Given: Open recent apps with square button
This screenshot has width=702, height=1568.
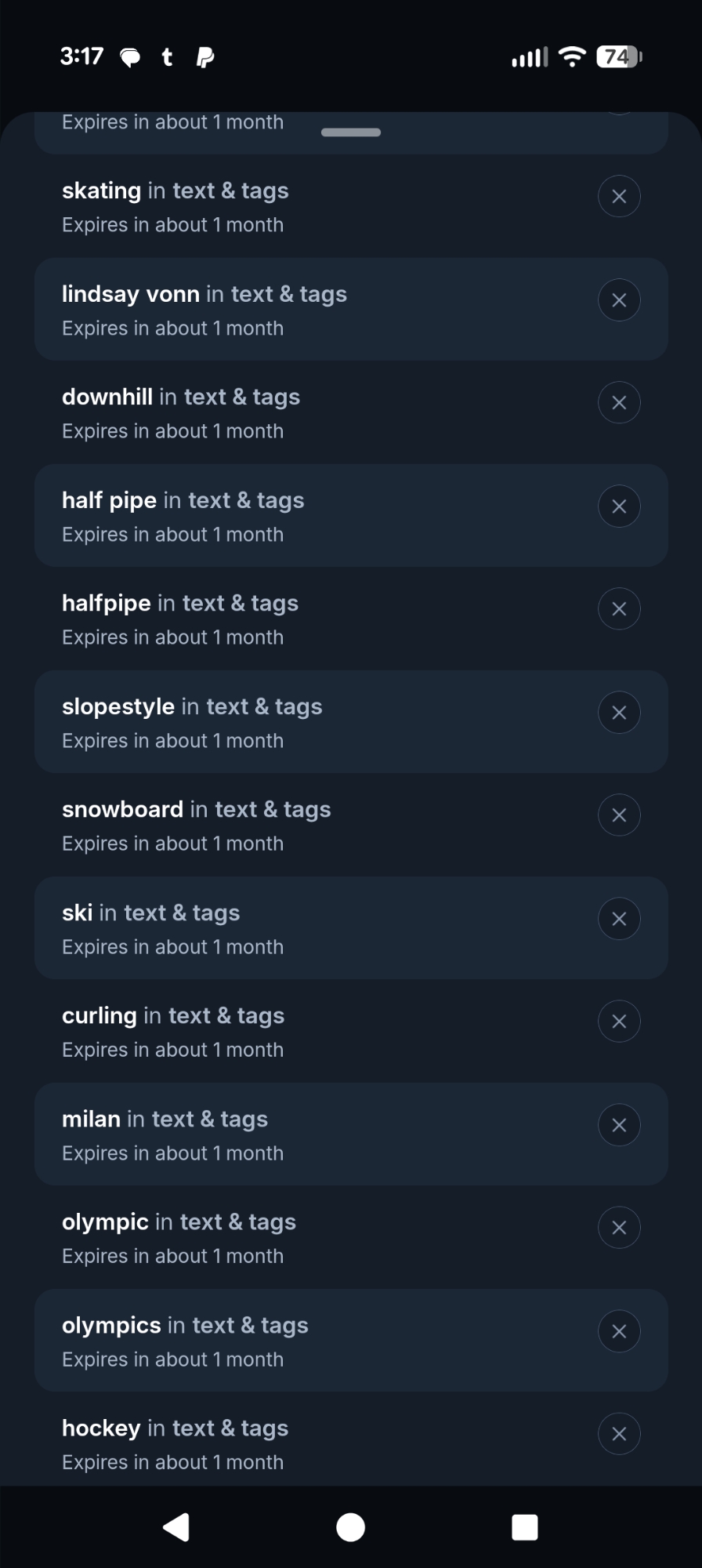Looking at the screenshot, I should [x=524, y=1527].
